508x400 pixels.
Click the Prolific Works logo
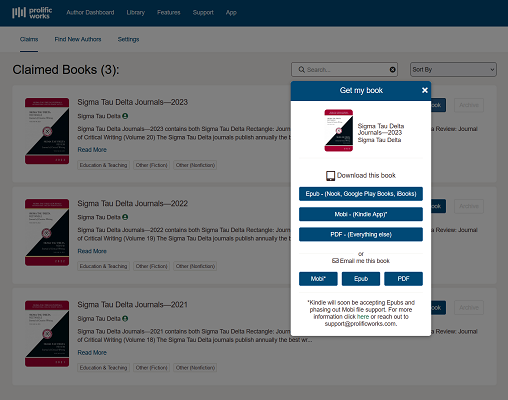click(32, 13)
